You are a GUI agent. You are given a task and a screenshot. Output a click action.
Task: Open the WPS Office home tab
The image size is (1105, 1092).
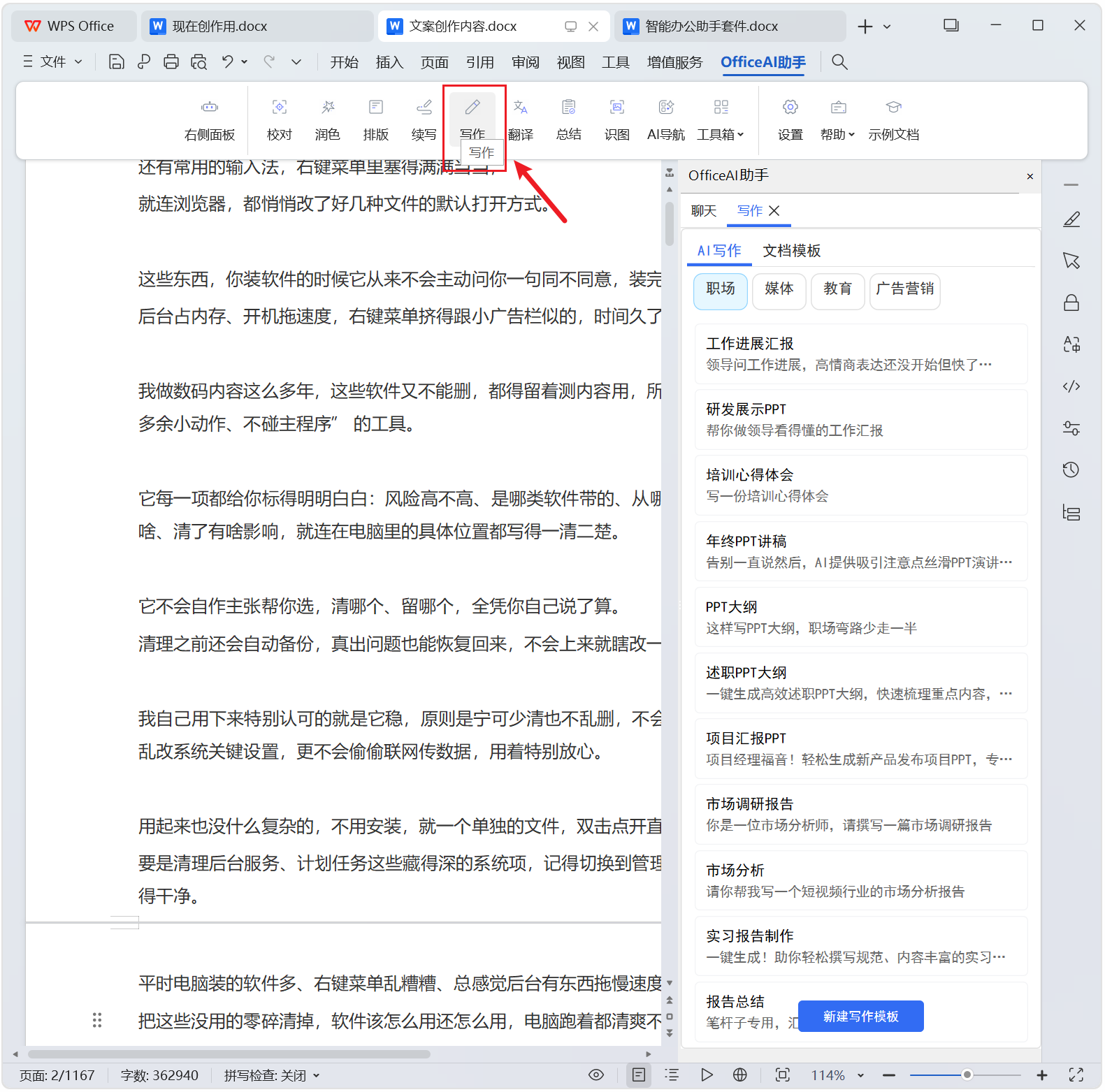point(73,27)
